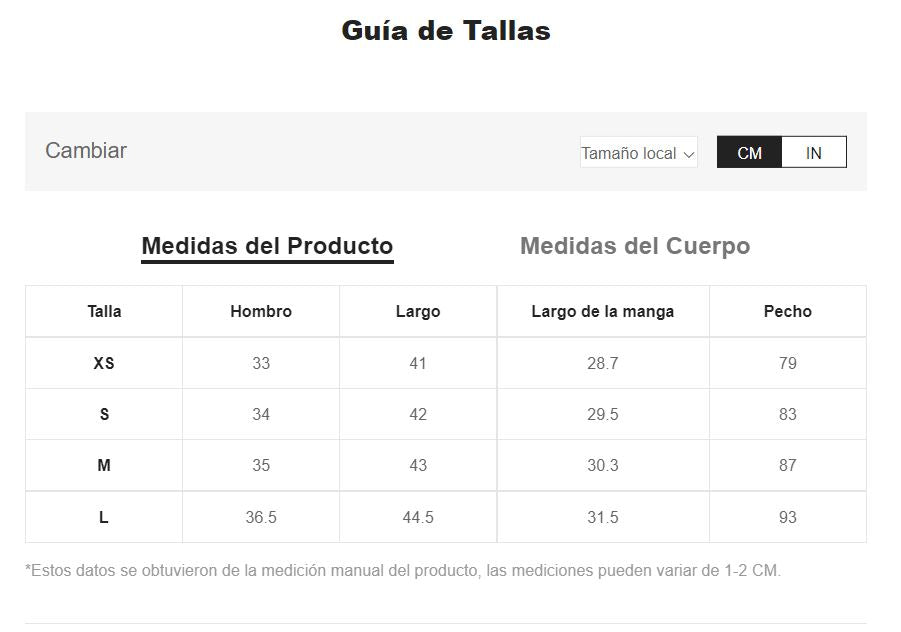
Task: Click the Largo column header
Action: point(418,311)
